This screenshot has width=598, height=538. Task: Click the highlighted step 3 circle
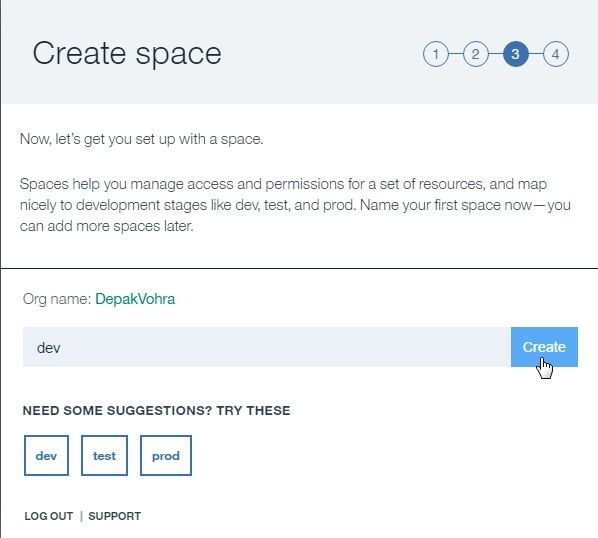click(516, 54)
